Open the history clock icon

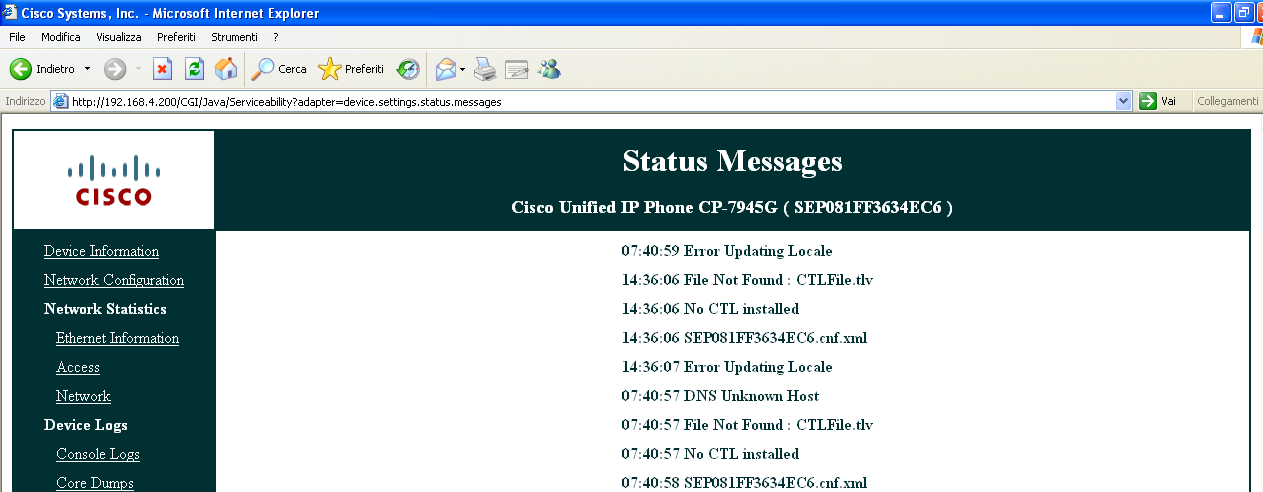point(408,69)
